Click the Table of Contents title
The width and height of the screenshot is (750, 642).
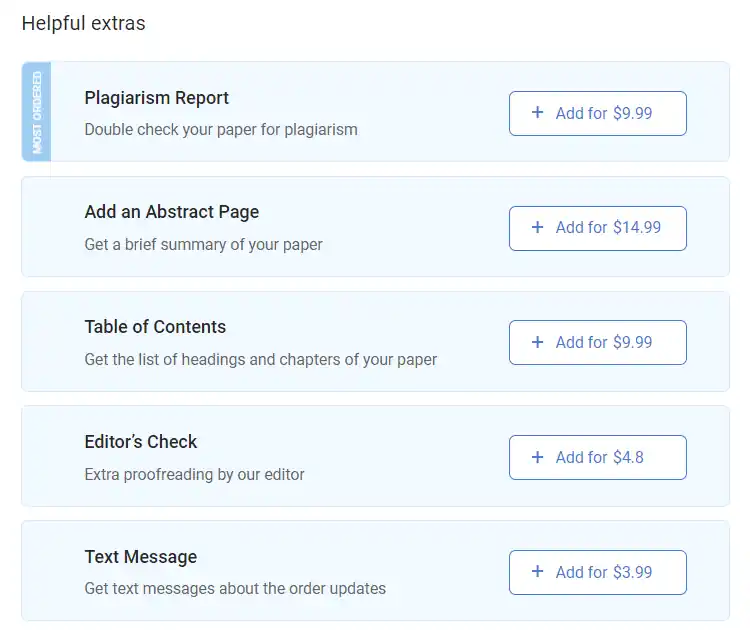(x=155, y=327)
